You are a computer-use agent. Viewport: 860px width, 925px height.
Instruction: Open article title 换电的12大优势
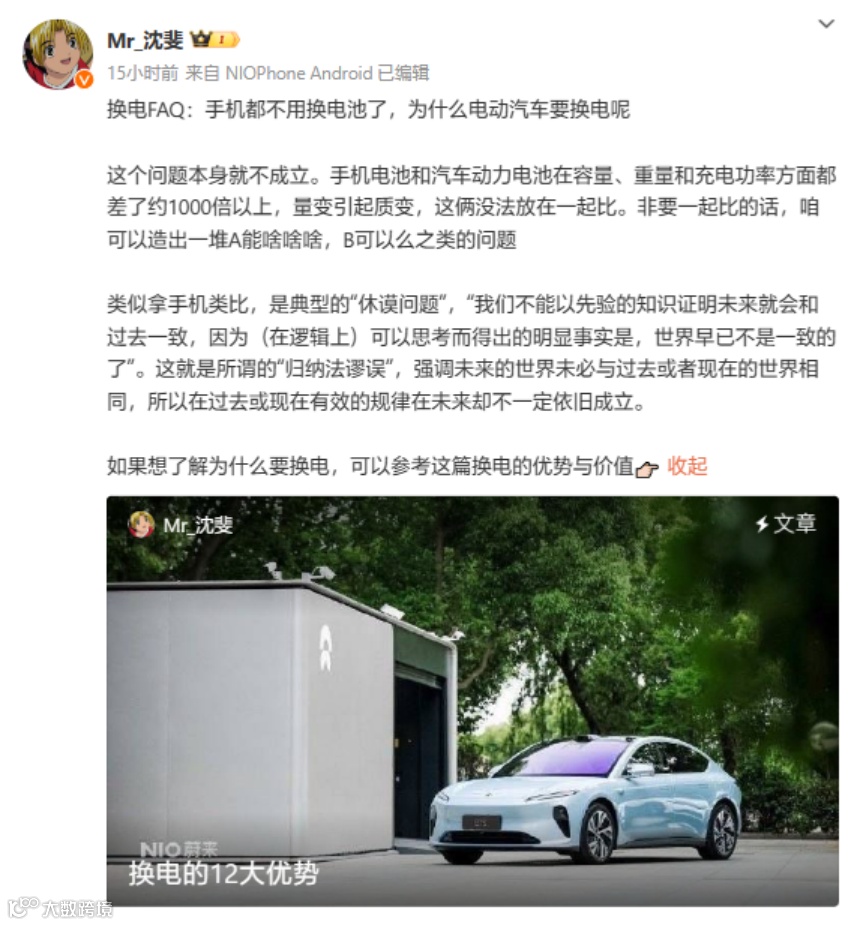tap(224, 874)
